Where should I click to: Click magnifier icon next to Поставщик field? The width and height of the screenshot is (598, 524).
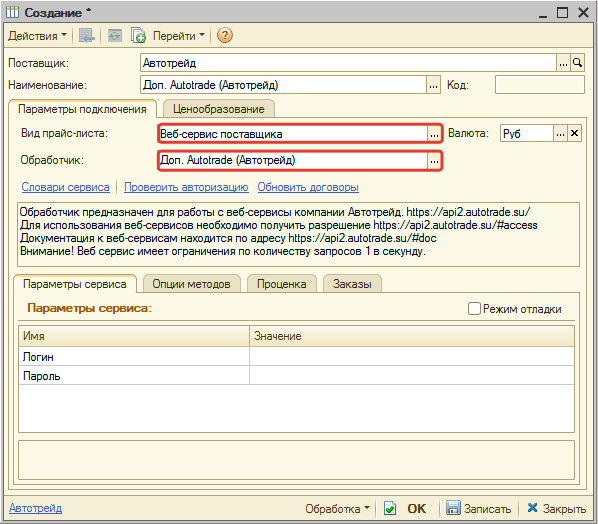click(x=577, y=63)
